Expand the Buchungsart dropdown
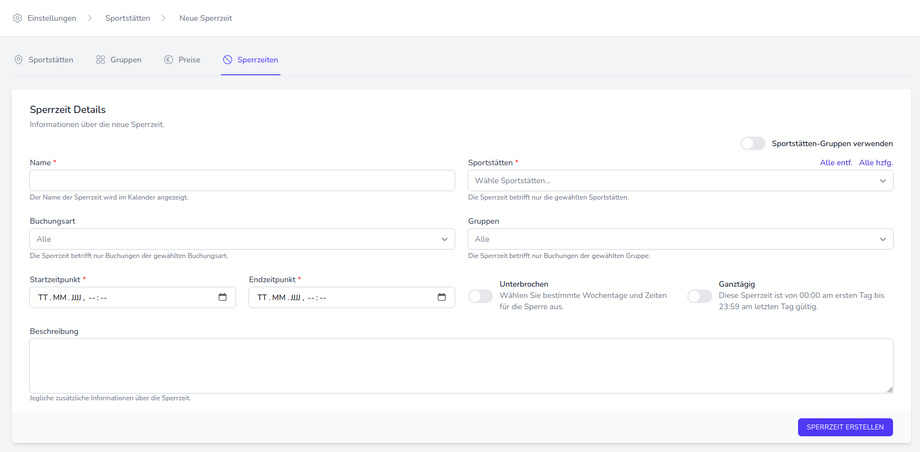Image resolution: width=920 pixels, height=452 pixels. point(242,239)
